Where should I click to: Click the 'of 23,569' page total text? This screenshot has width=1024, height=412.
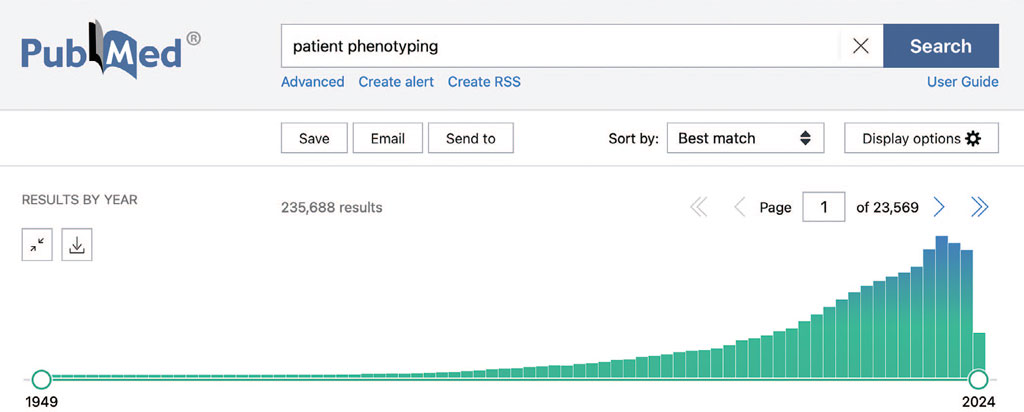click(888, 208)
